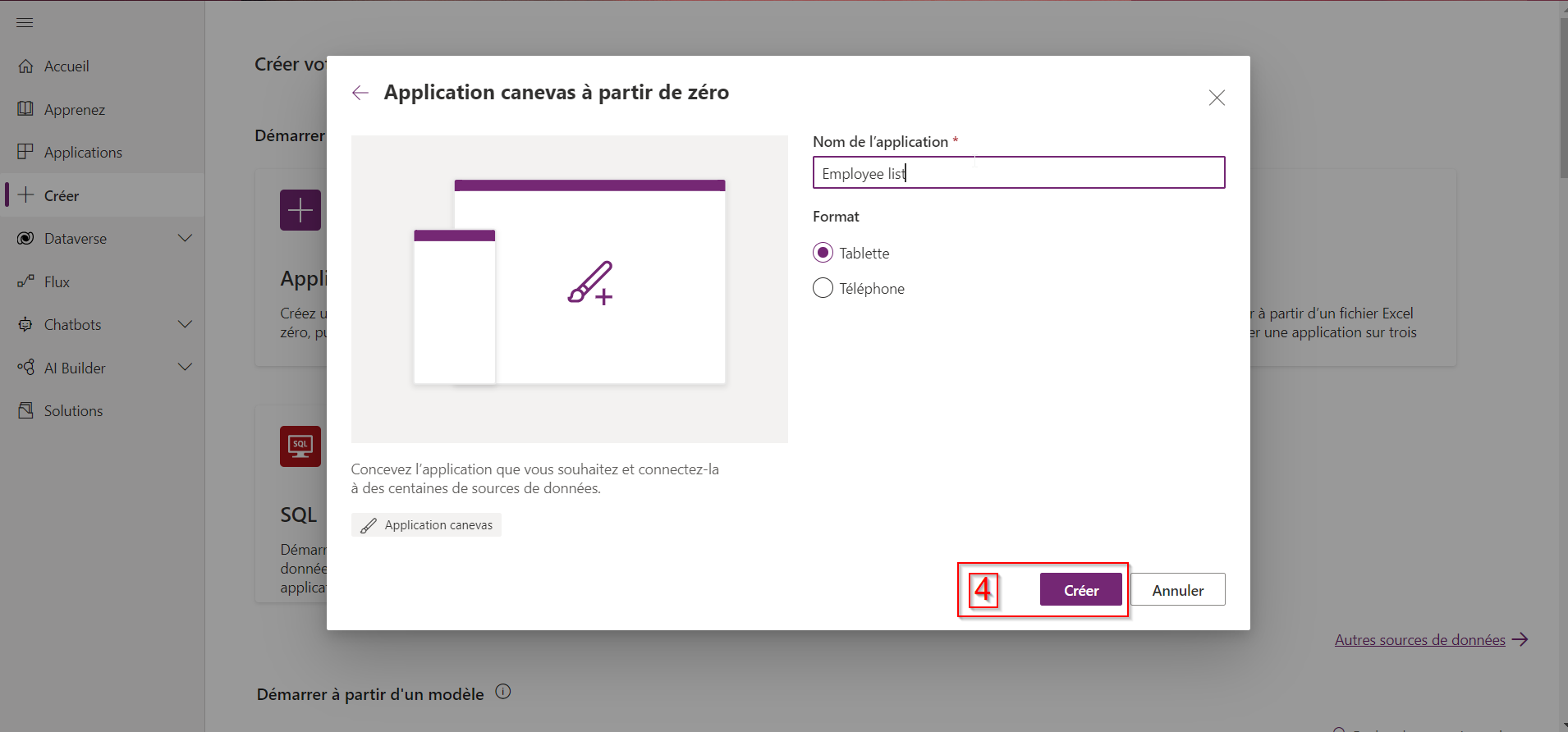Click the Annuler button
This screenshot has height=732, width=1568.
(1177, 590)
